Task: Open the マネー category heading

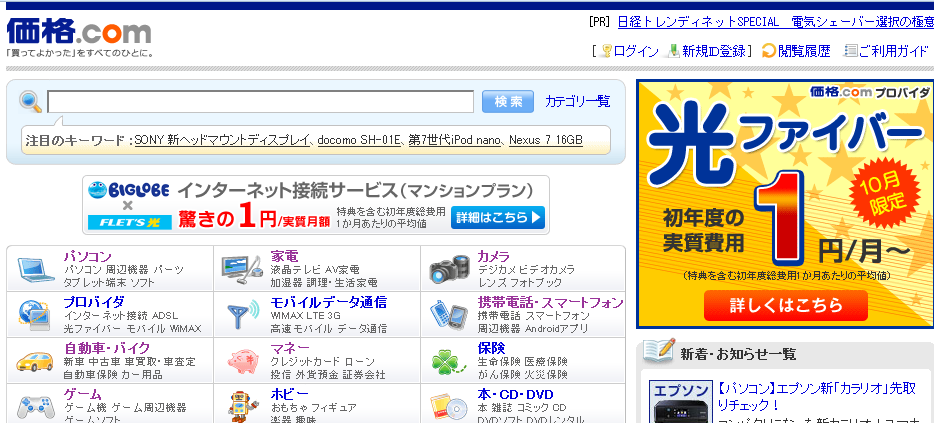Action: 290,348
